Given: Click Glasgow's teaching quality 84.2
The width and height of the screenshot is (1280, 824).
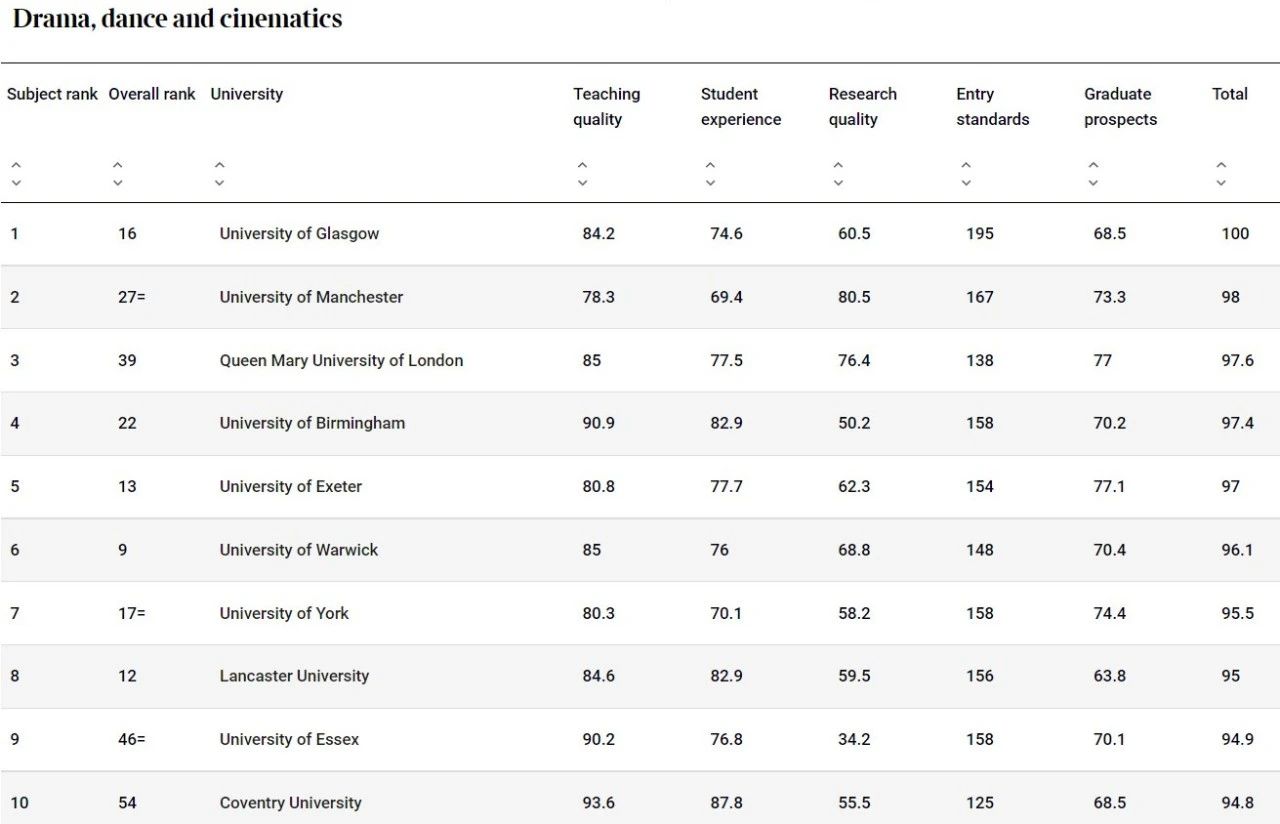Looking at the screenshot, I should 598,234.
